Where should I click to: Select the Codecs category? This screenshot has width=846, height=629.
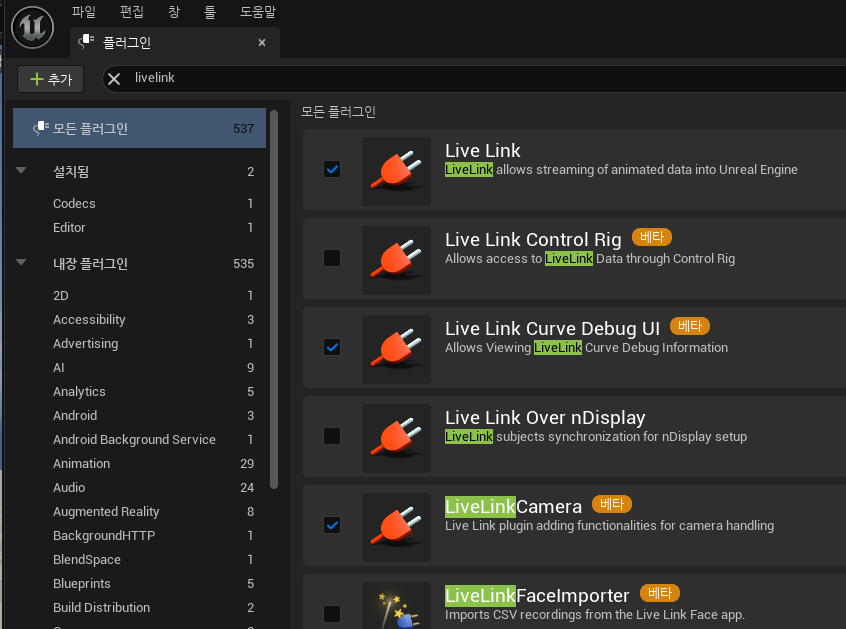[139, 203]
